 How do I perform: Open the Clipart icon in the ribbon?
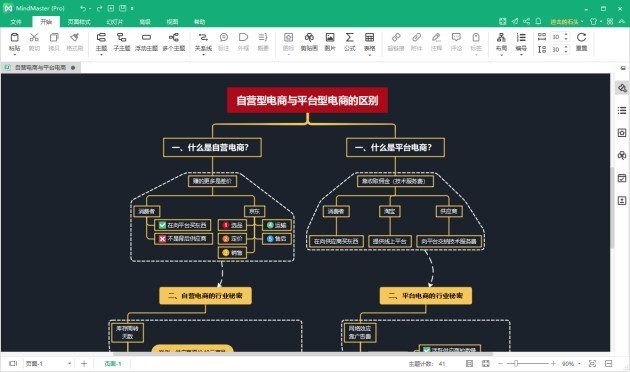(309, 42)
